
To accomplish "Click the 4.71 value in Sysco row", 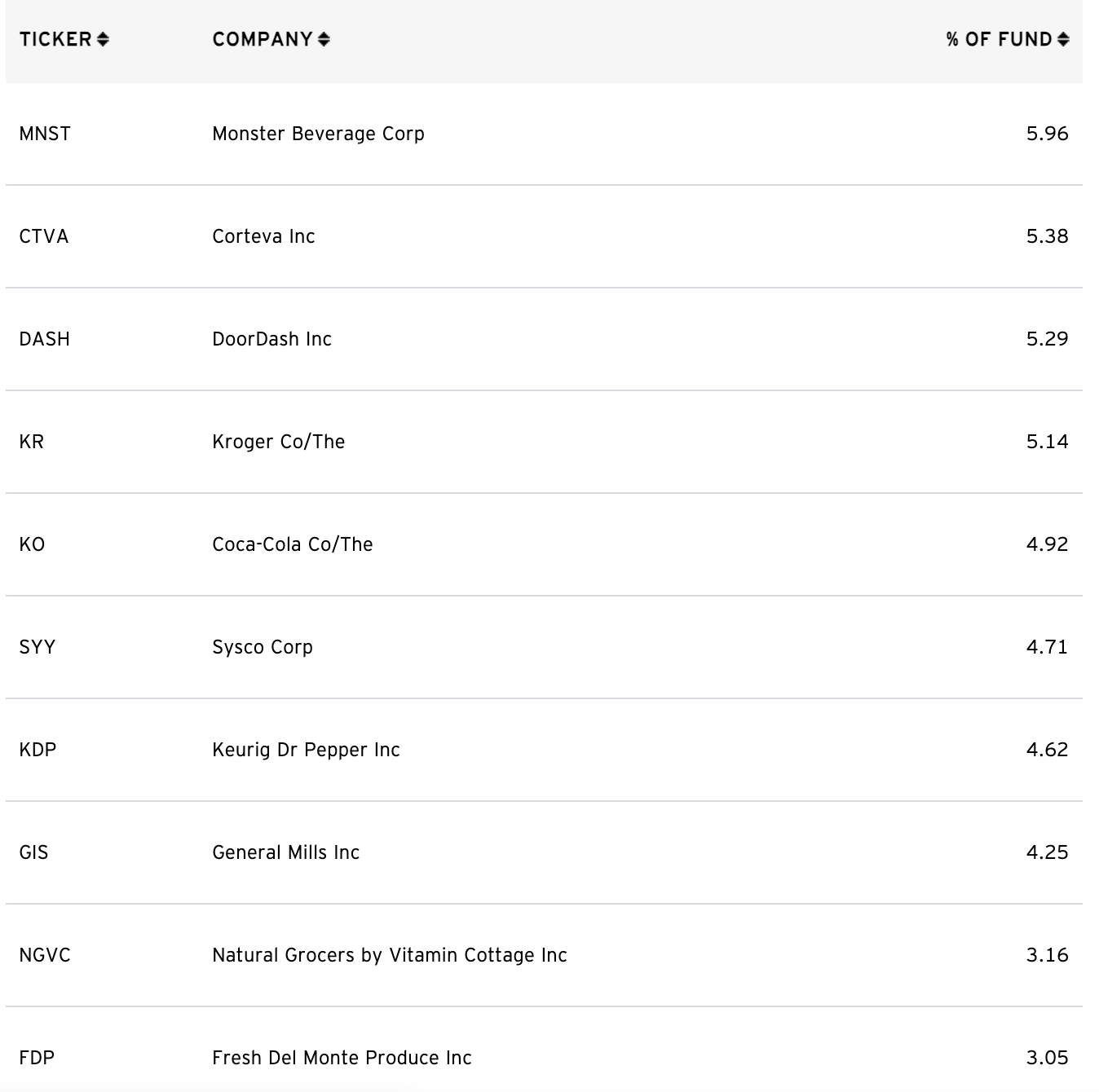I will (1047, 647).
